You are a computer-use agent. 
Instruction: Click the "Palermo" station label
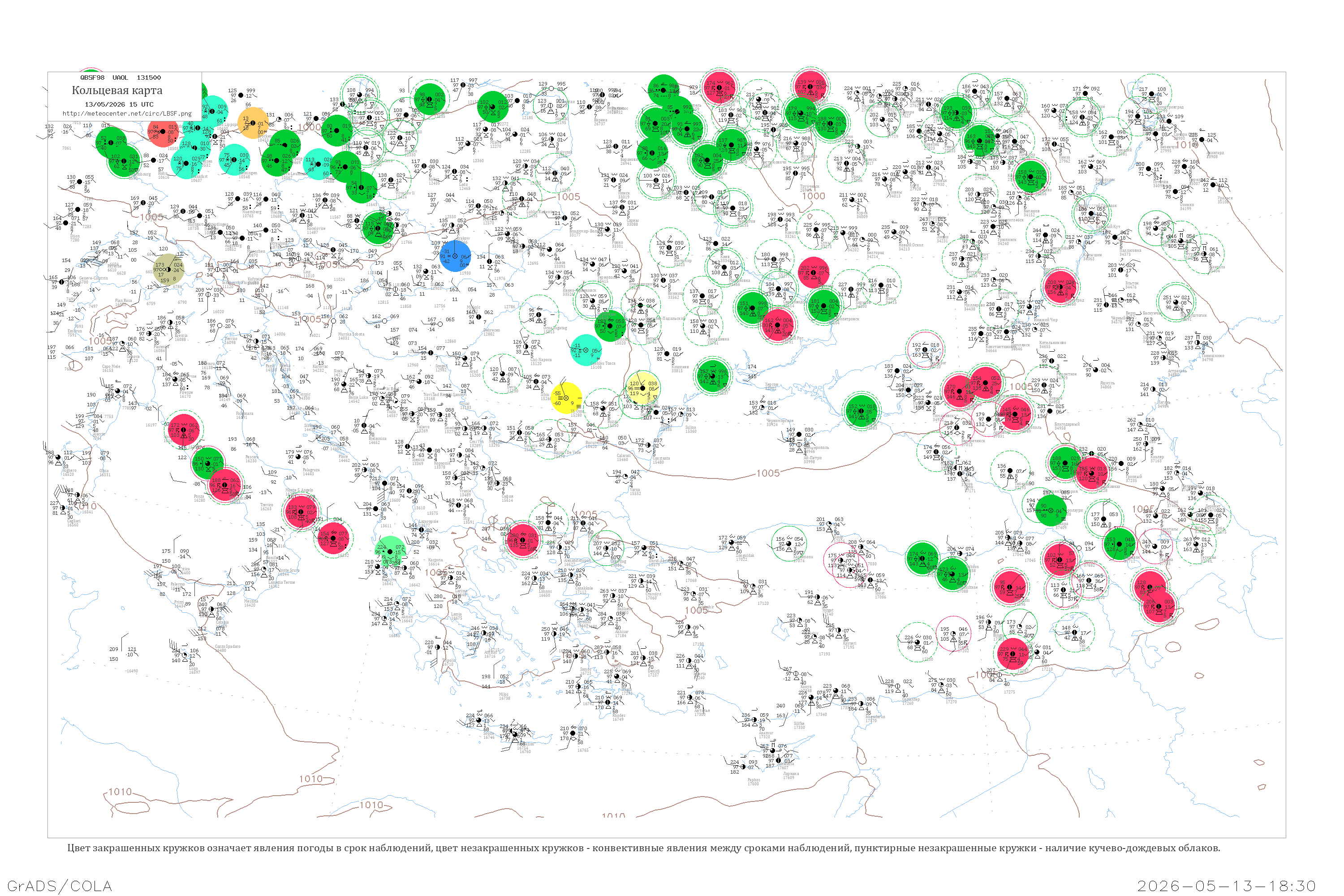(178, 585)
